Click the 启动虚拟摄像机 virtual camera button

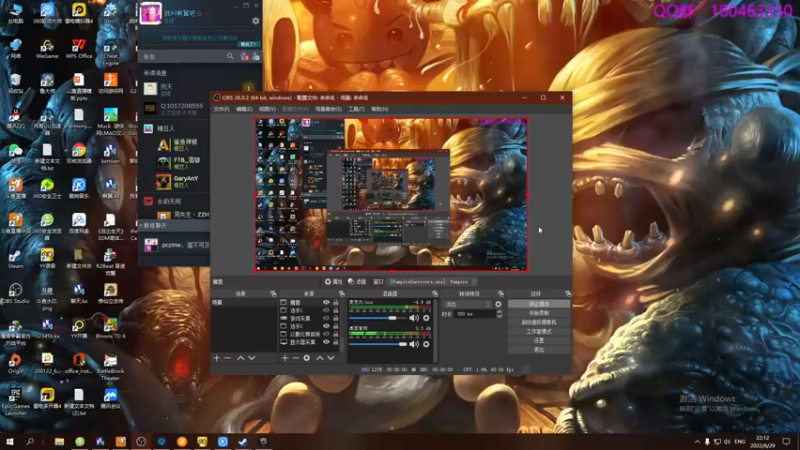(539, 322)
